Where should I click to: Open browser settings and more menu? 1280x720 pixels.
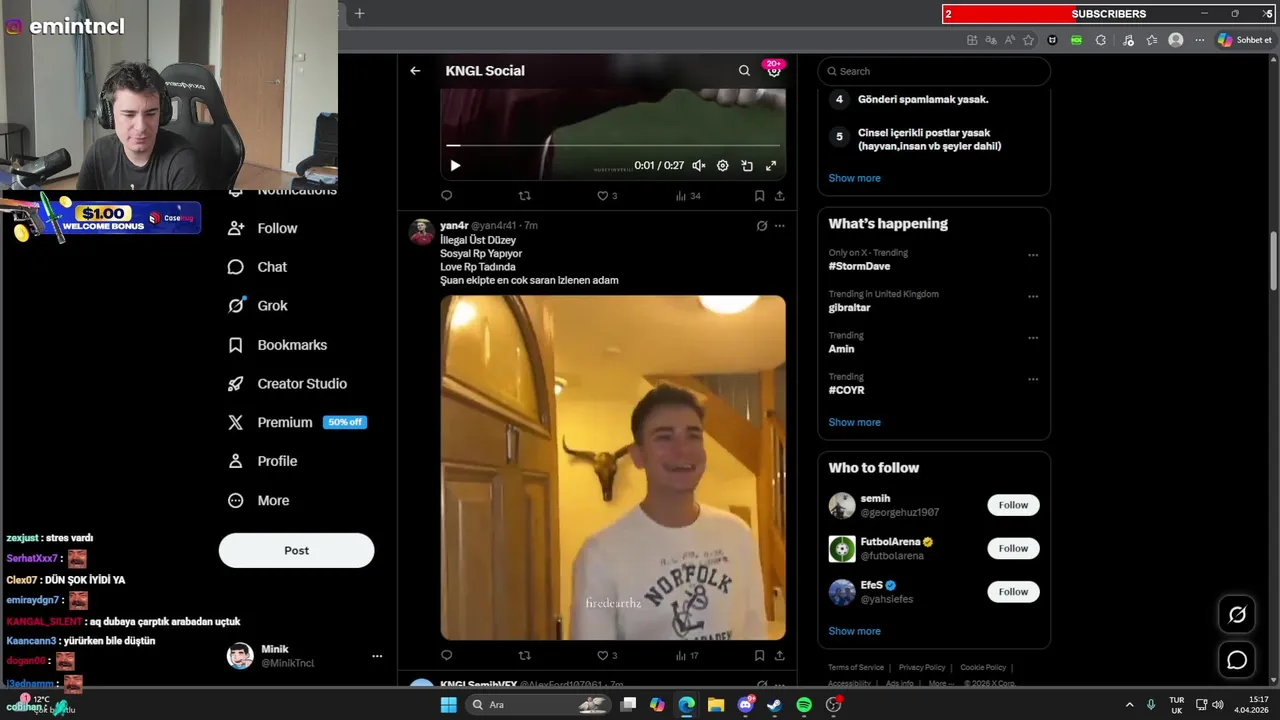1200,40
